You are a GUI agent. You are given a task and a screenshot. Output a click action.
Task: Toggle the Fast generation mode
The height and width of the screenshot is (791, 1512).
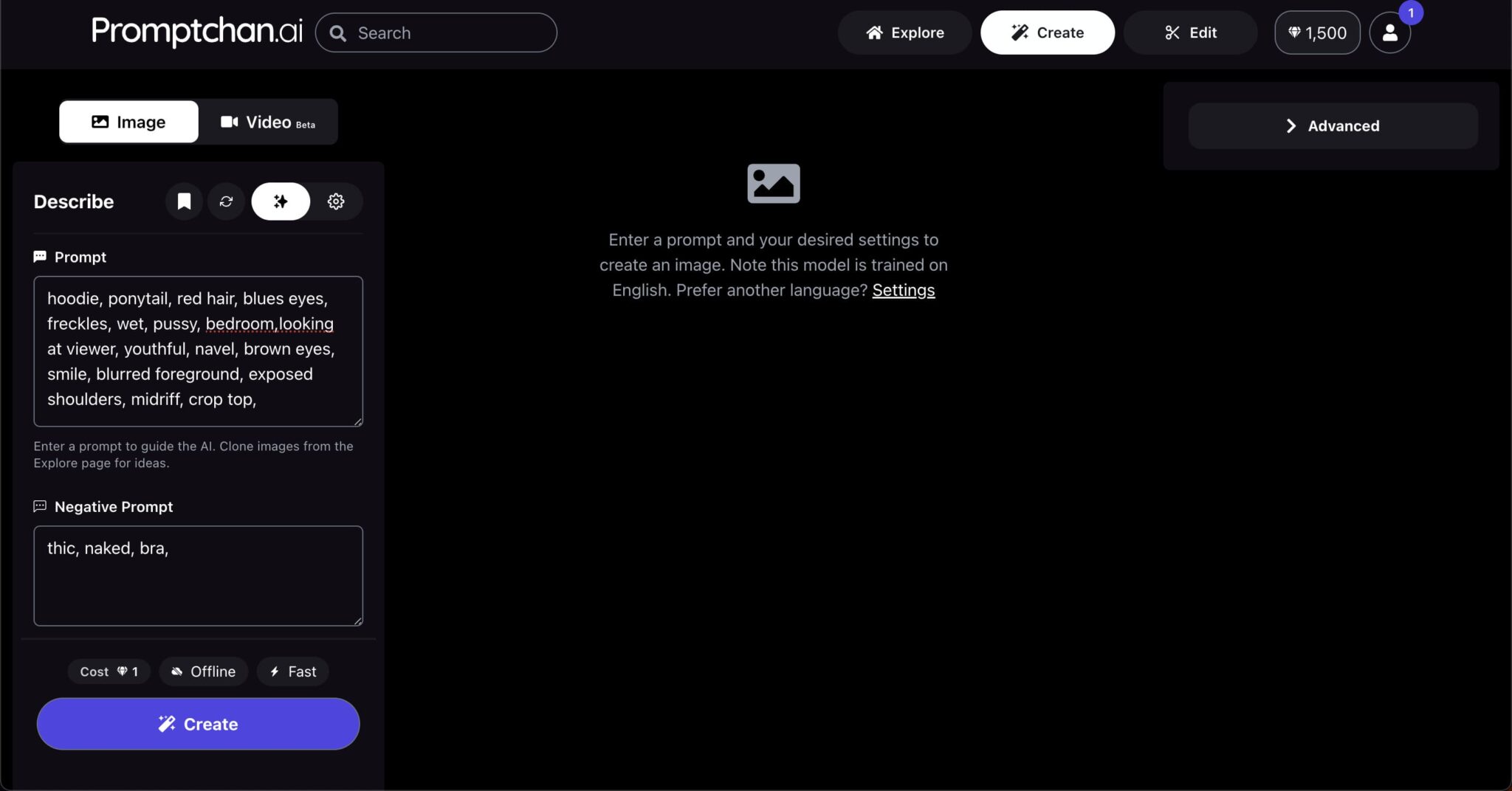point(293,671)
